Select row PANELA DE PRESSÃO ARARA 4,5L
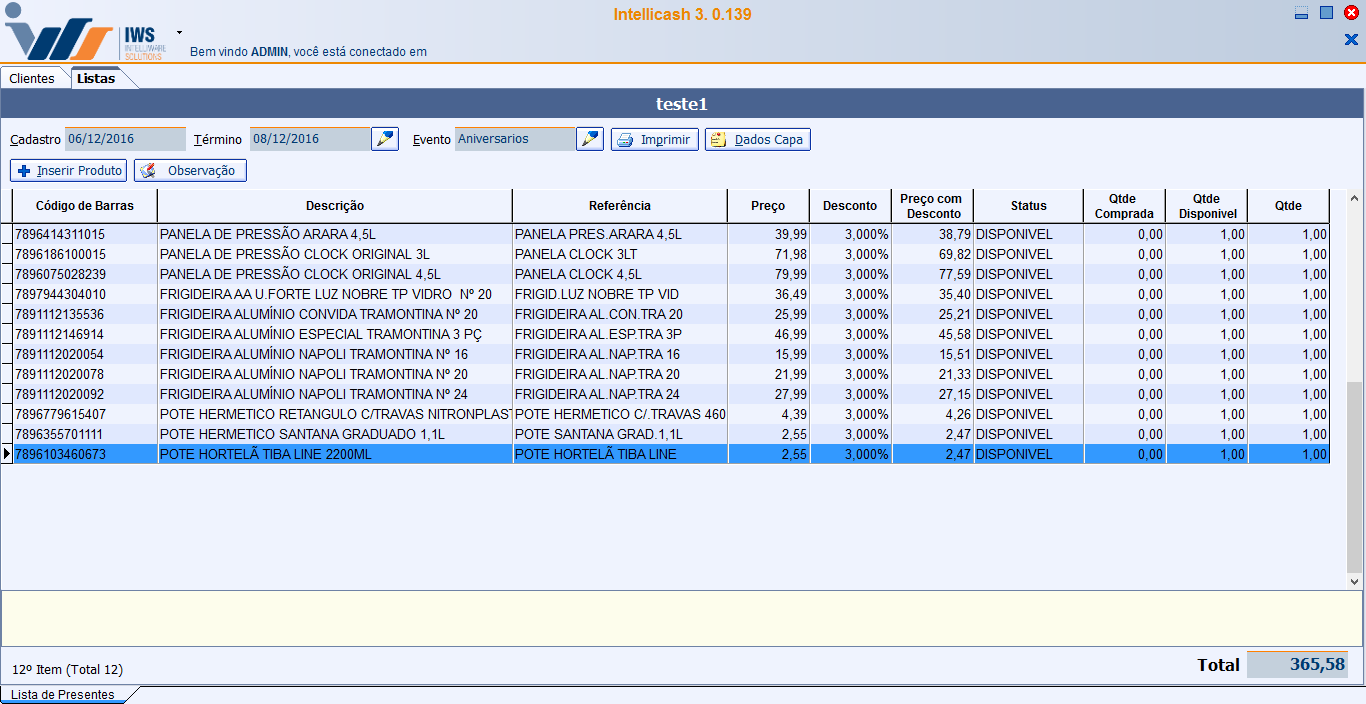This screenshot has width=1366, height=704. [670, 234]
